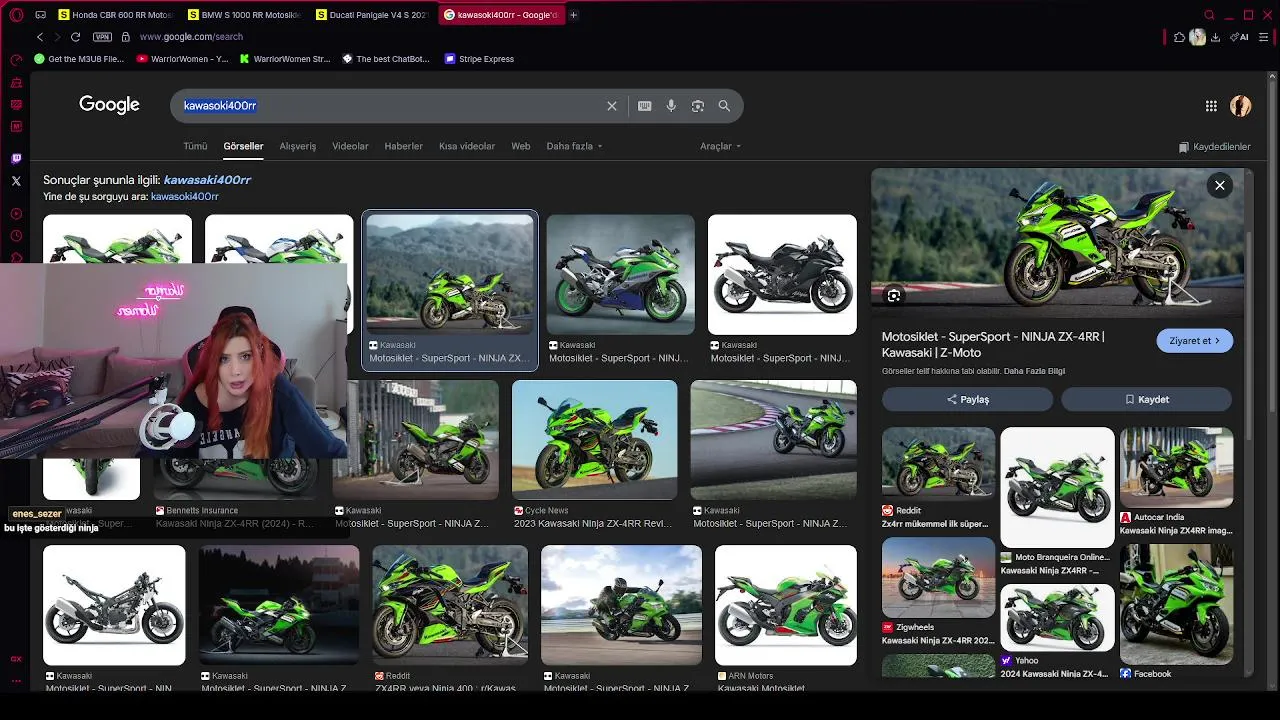Image resolution: width=1280 pixels, height=720 pixels.
Task: Open the Moto Branqueira Online related image
Action: click(1057, 487)
